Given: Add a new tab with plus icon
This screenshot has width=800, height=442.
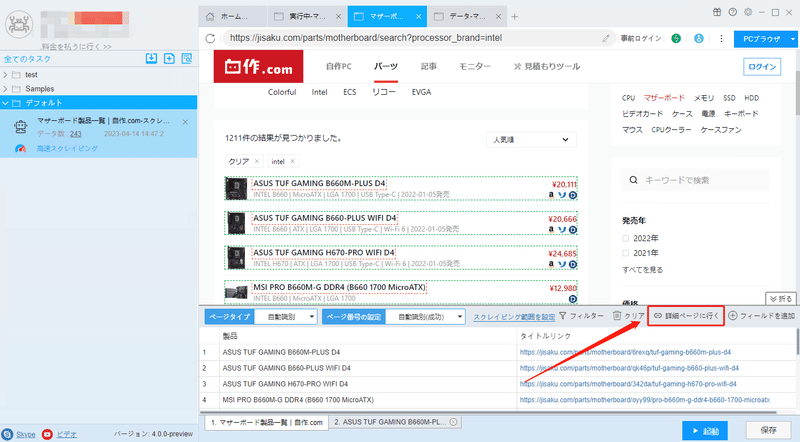Looking at the screenshot, I should (514, 16).
